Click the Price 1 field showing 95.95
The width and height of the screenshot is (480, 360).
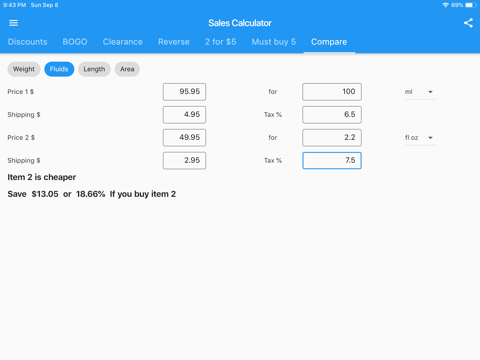184,92
